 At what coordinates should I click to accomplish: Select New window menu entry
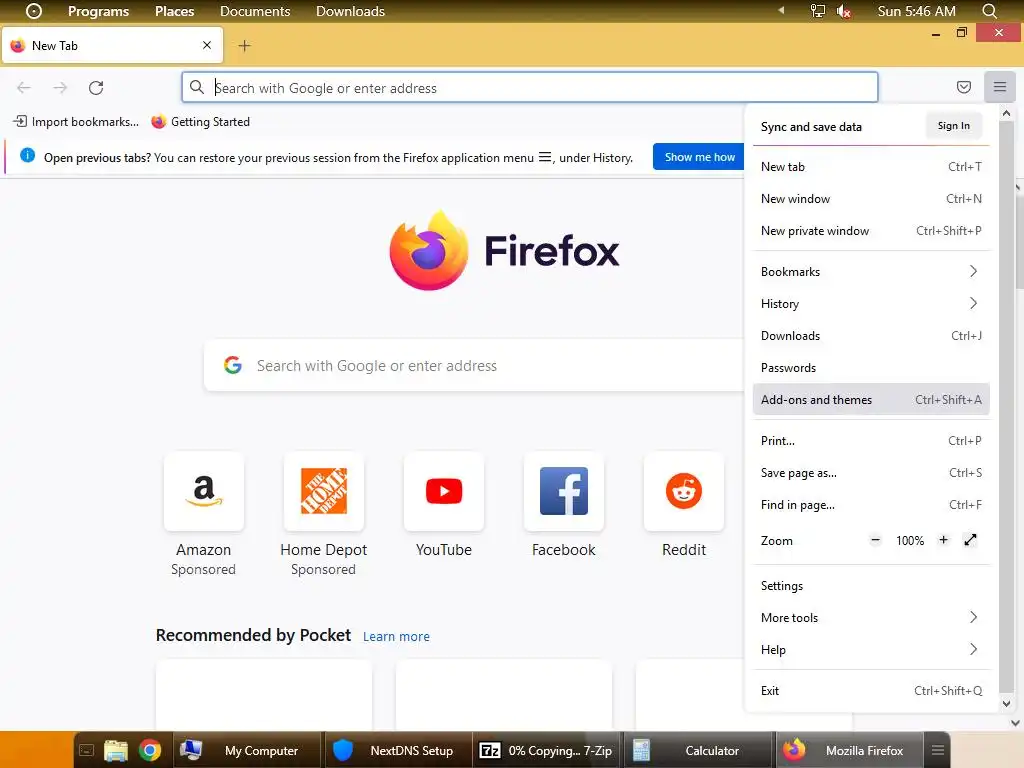coord(871,199)
